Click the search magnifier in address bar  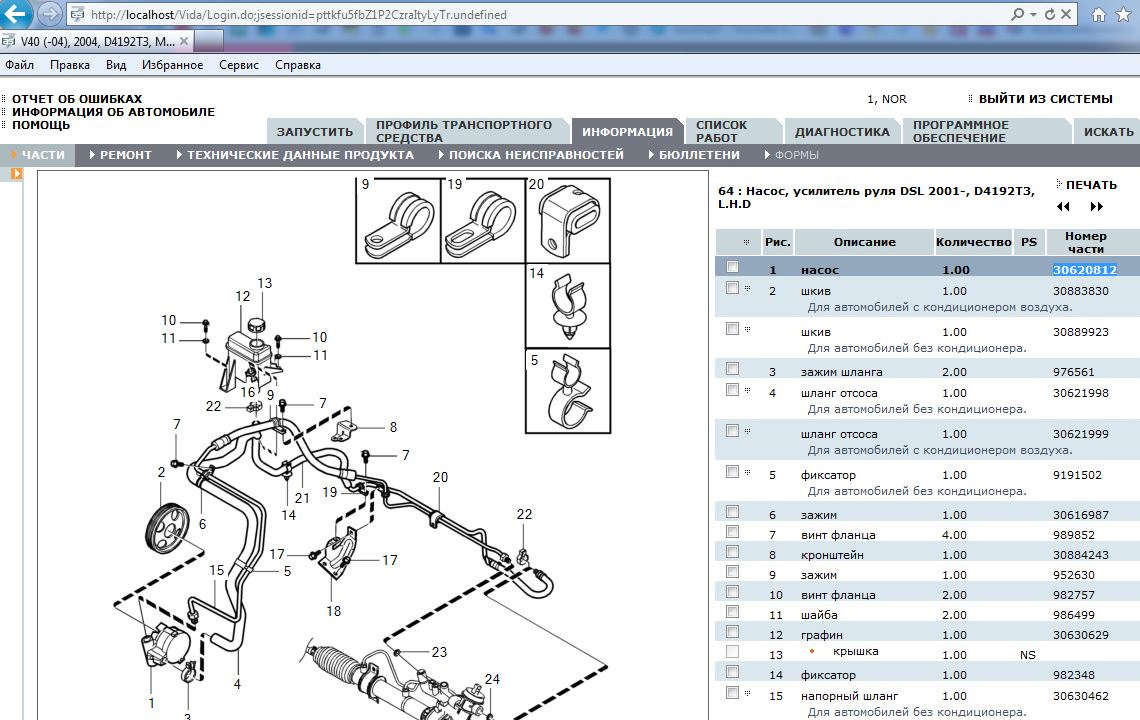coord(1017,14)
